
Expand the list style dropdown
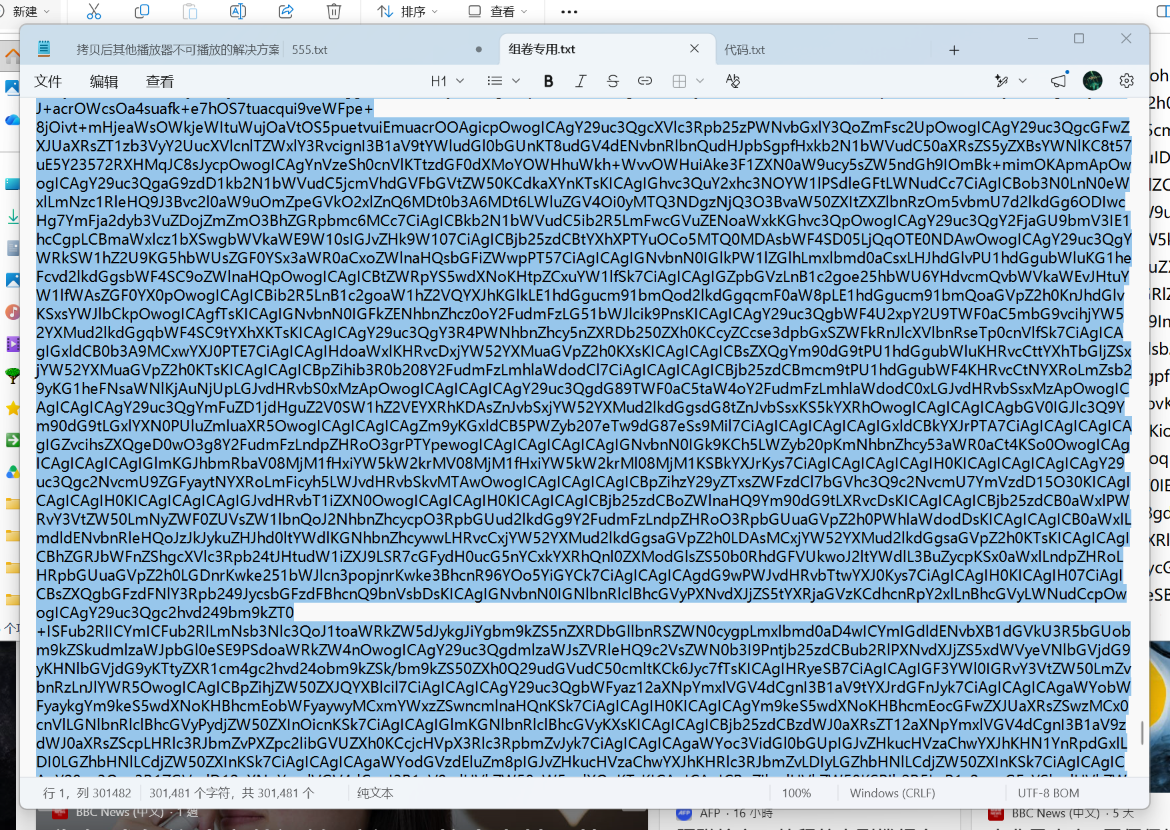coord(504,81)
